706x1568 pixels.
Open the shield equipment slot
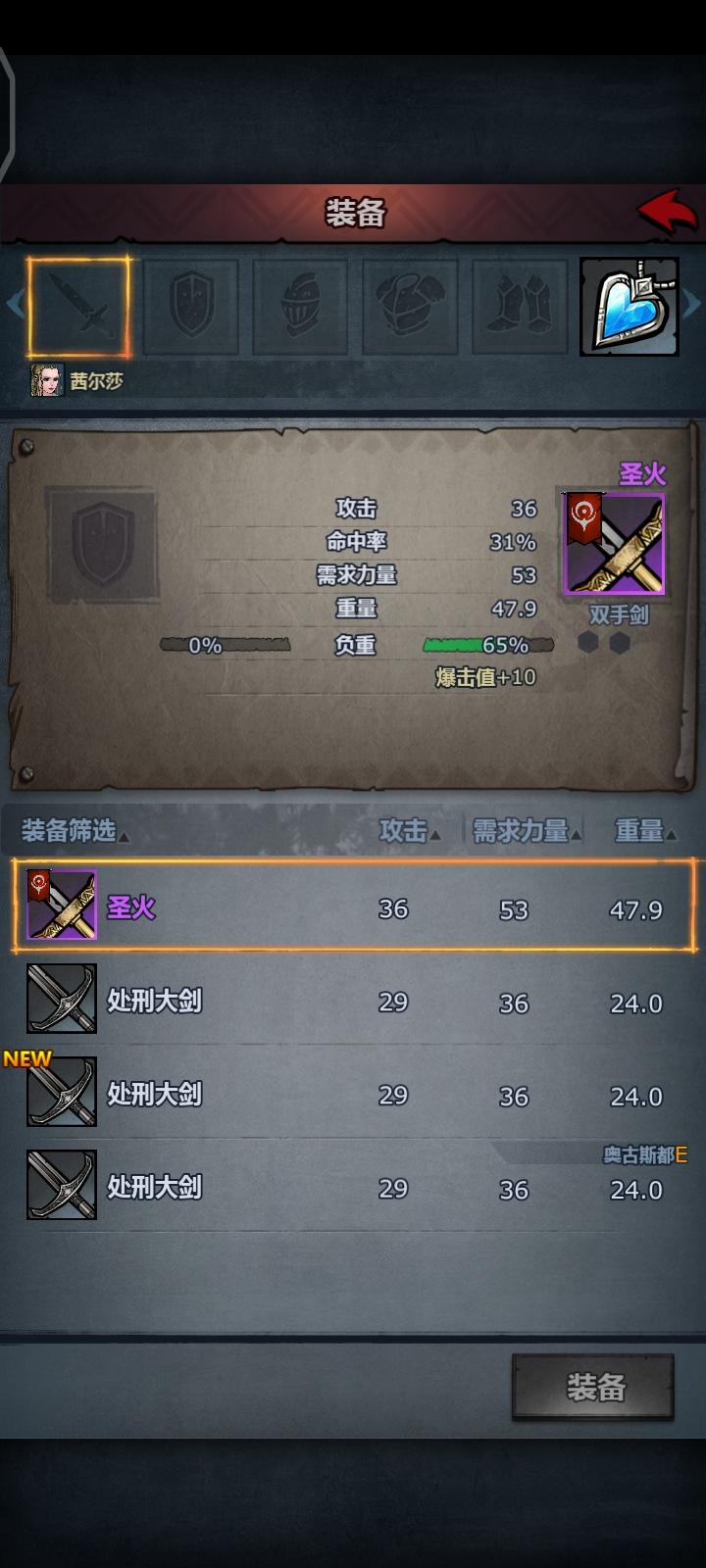coord(191,307)
